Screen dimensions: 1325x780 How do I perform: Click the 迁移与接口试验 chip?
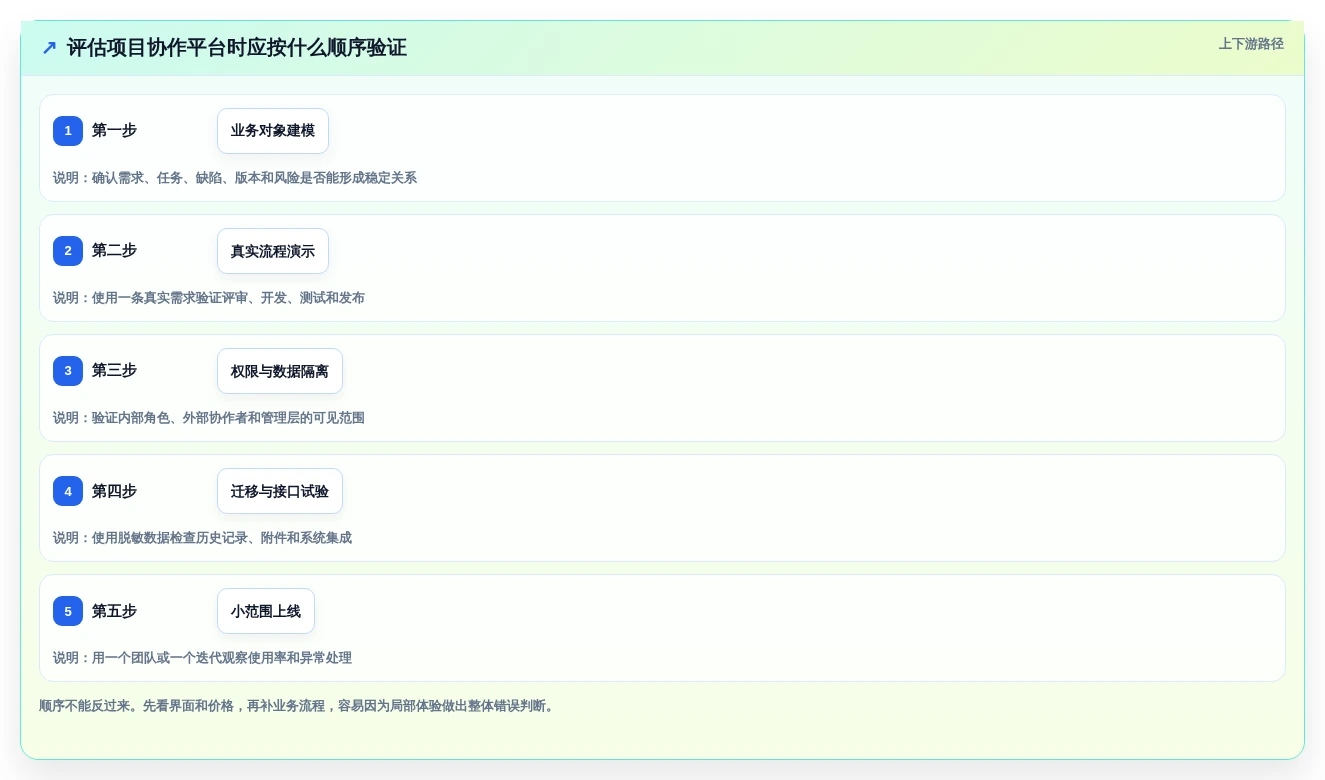[280, 491]
